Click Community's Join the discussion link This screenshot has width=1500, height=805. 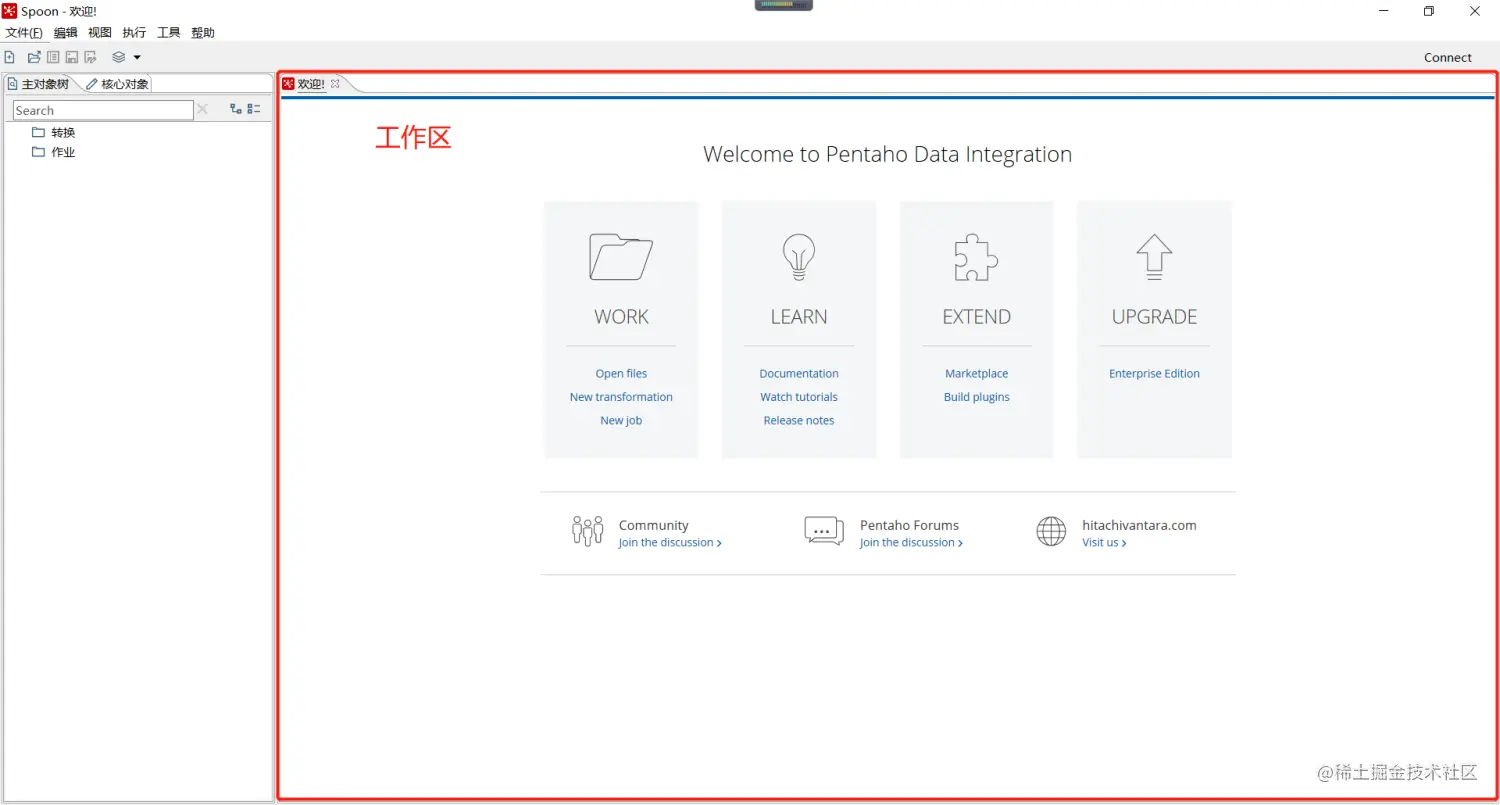coord(670,543)
